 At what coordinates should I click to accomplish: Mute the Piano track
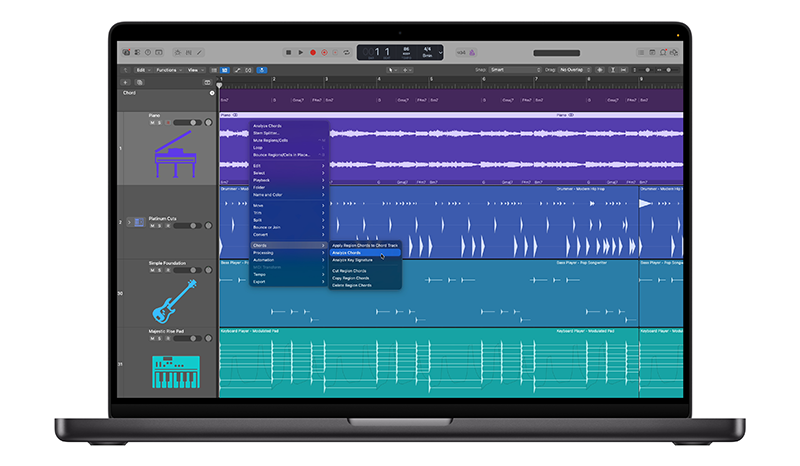pos(153,122)
